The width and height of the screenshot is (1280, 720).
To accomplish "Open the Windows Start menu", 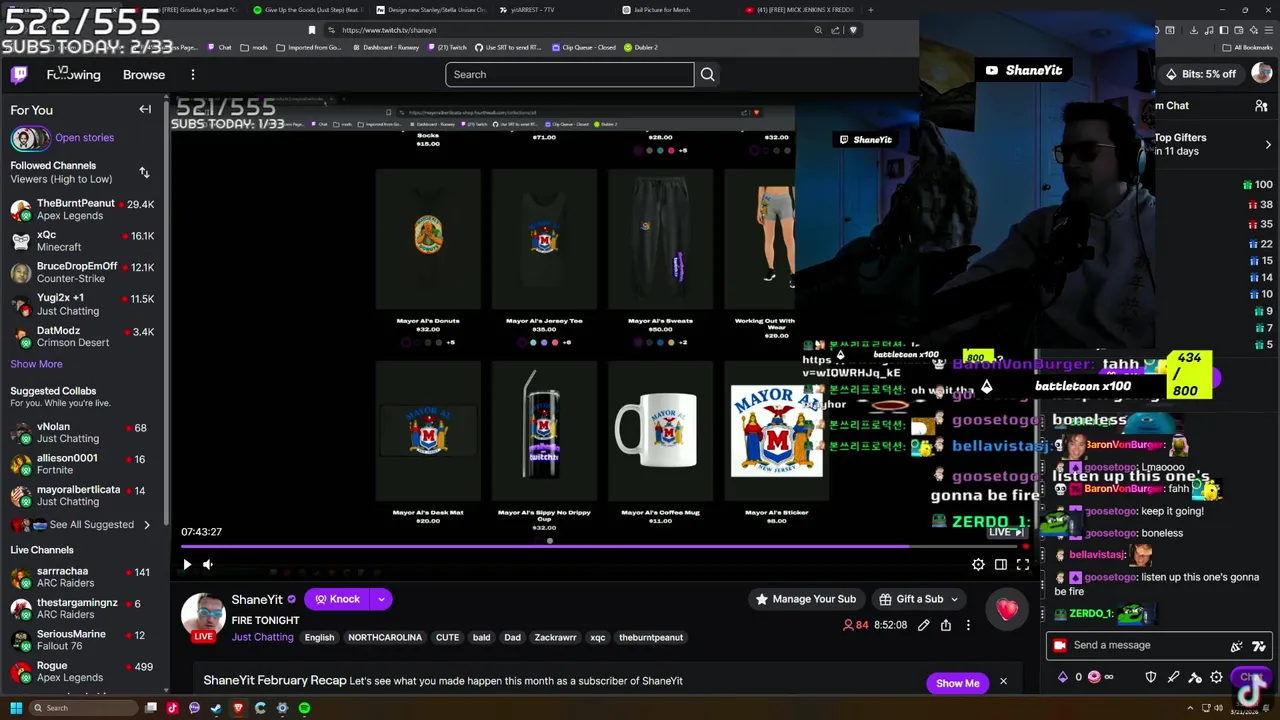I will [15, 708].
